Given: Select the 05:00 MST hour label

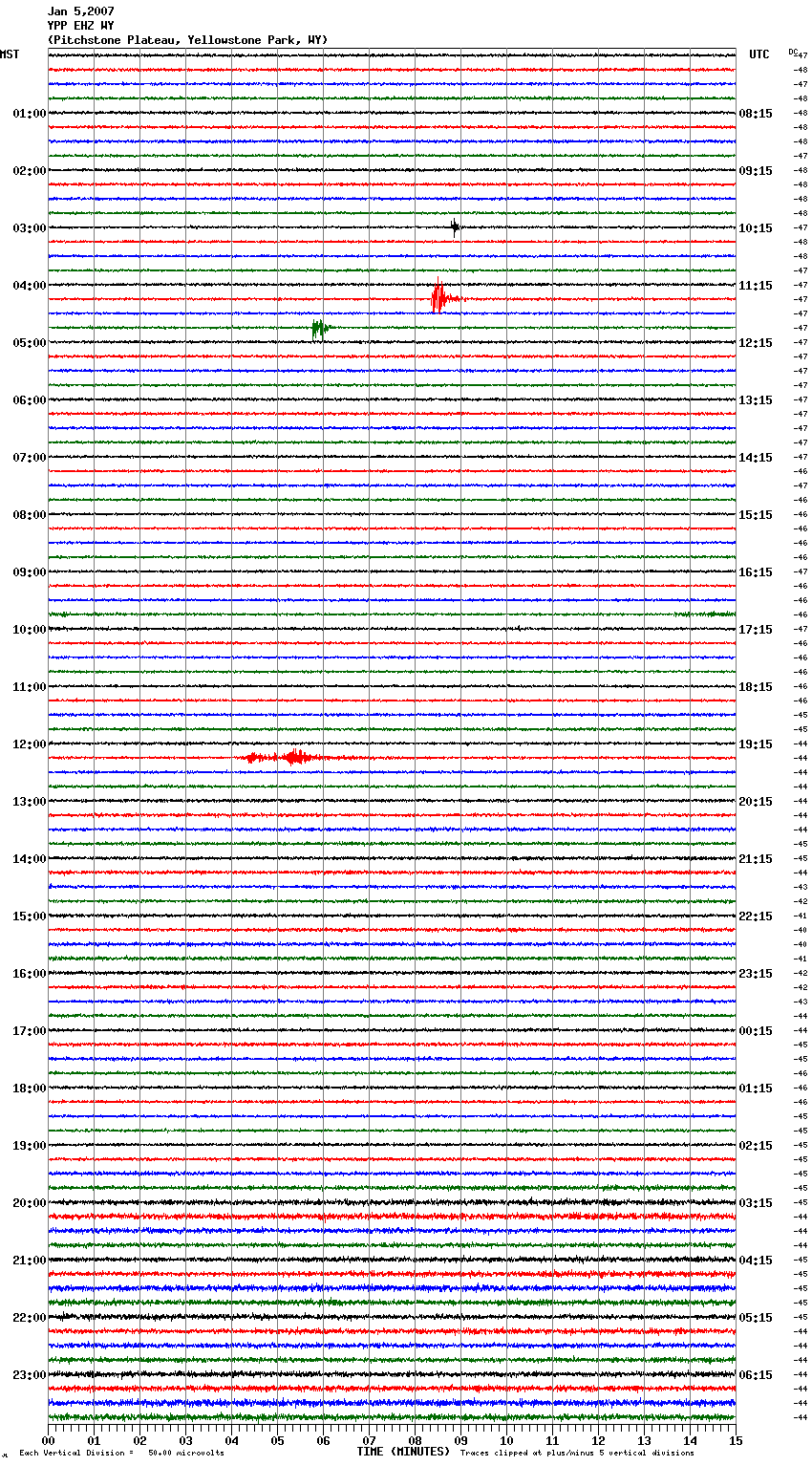Looking at the screenshot, I should (30, 343).
